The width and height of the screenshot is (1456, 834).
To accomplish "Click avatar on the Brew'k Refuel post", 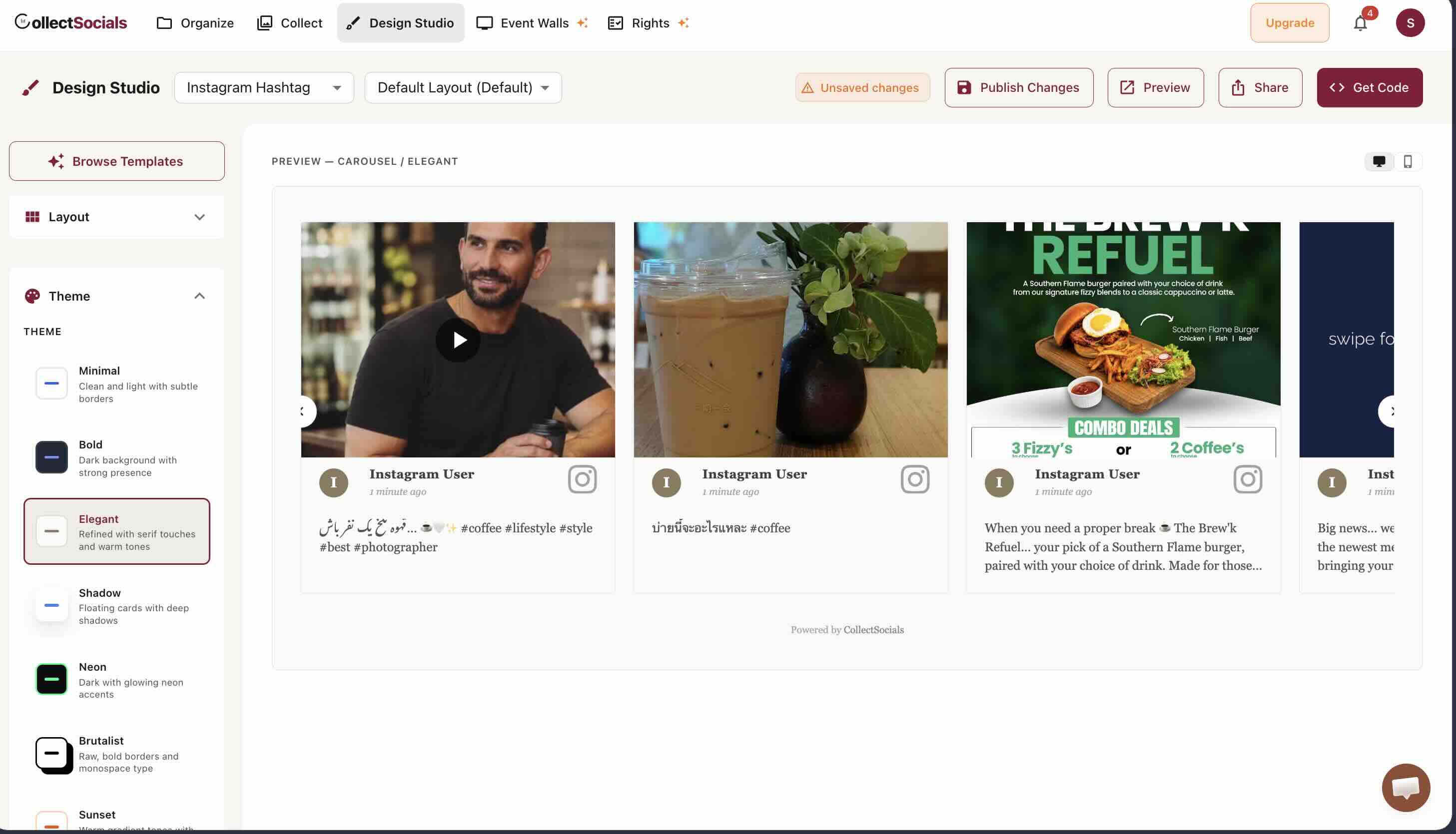I will (999, 483).
